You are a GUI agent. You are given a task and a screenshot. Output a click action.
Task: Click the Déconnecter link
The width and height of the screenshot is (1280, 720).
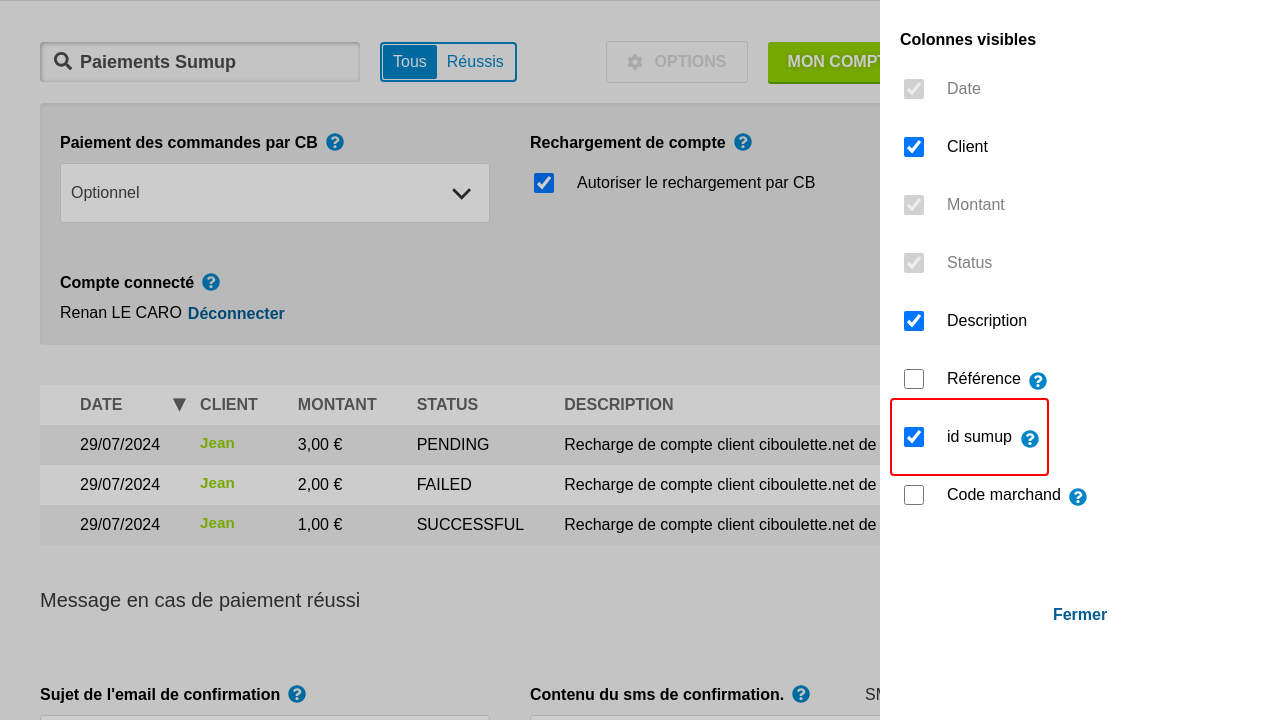(236, 314)
